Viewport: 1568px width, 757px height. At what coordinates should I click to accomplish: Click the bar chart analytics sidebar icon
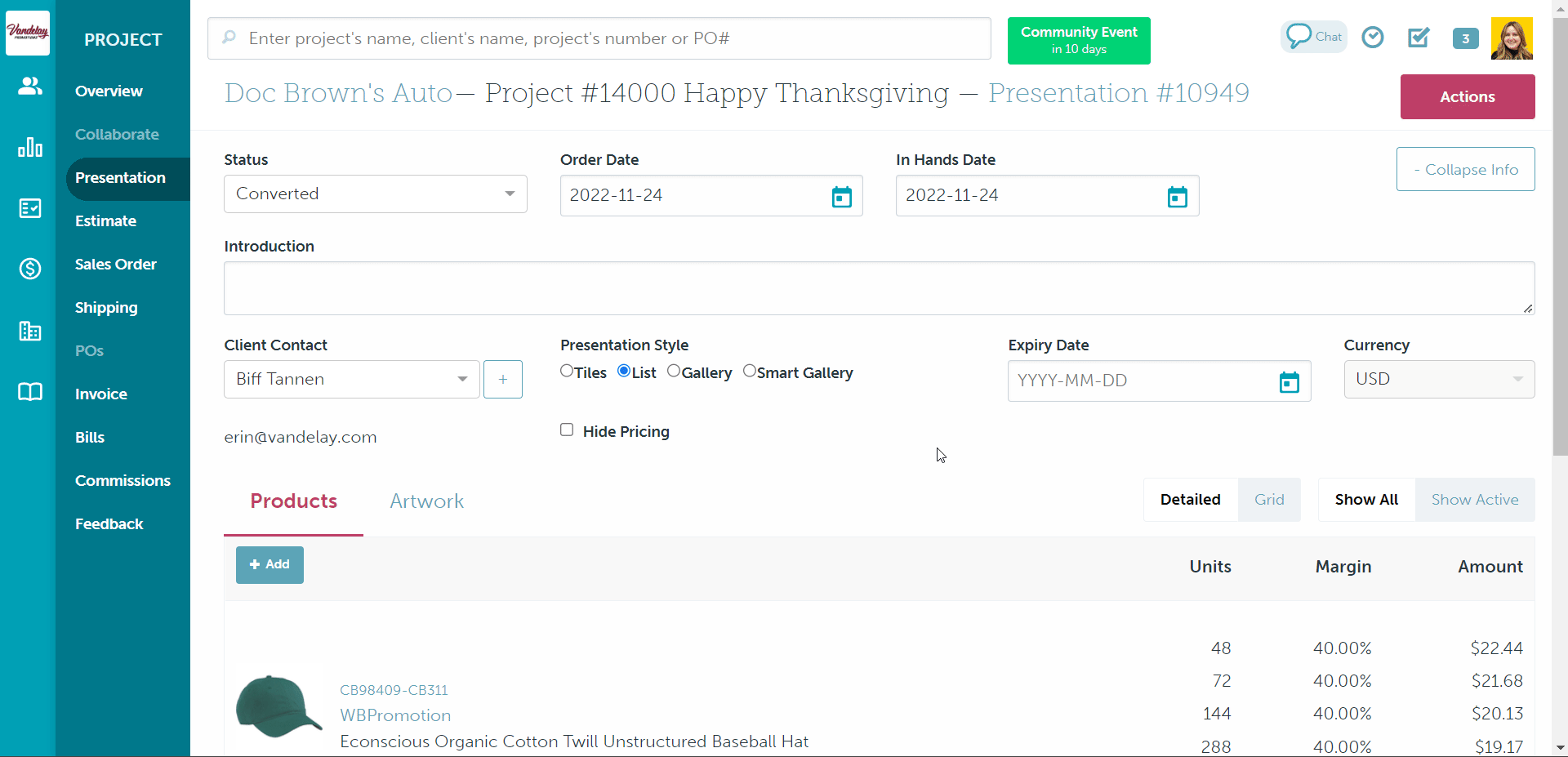(30, 148)
